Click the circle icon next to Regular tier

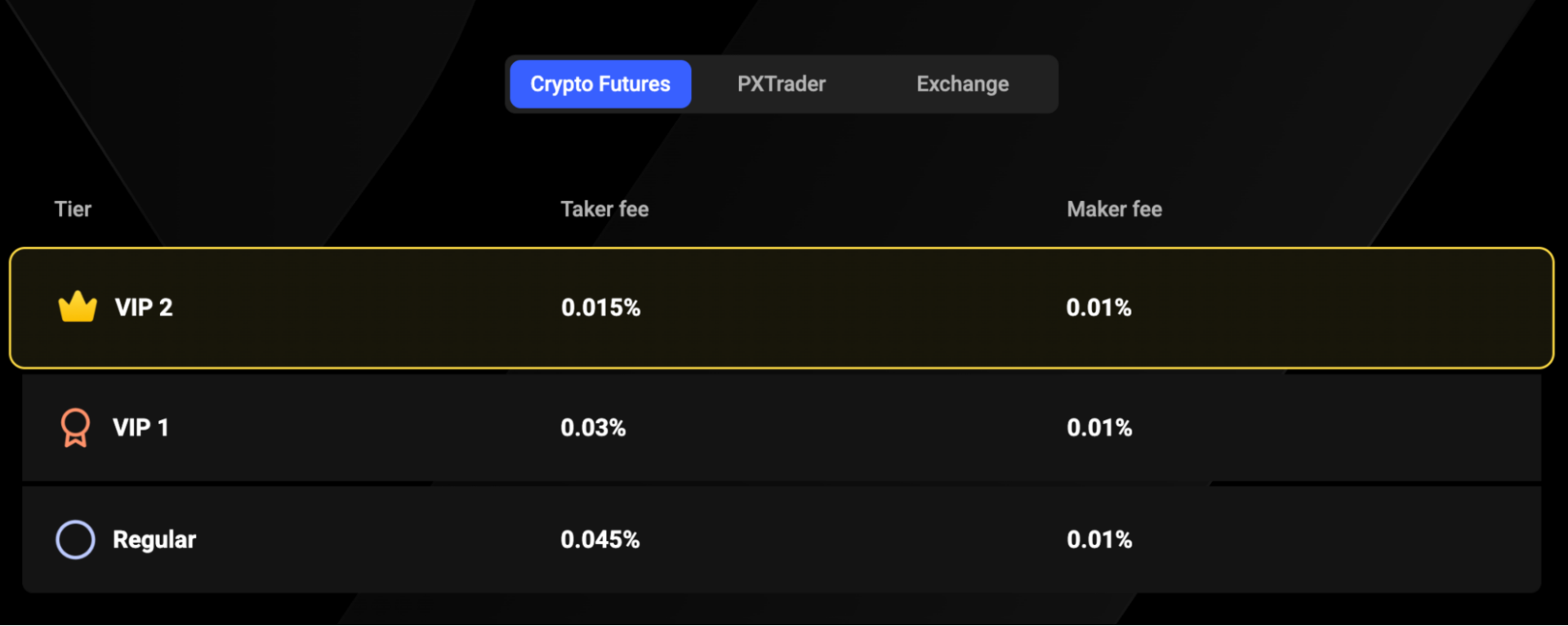point(75,539)
